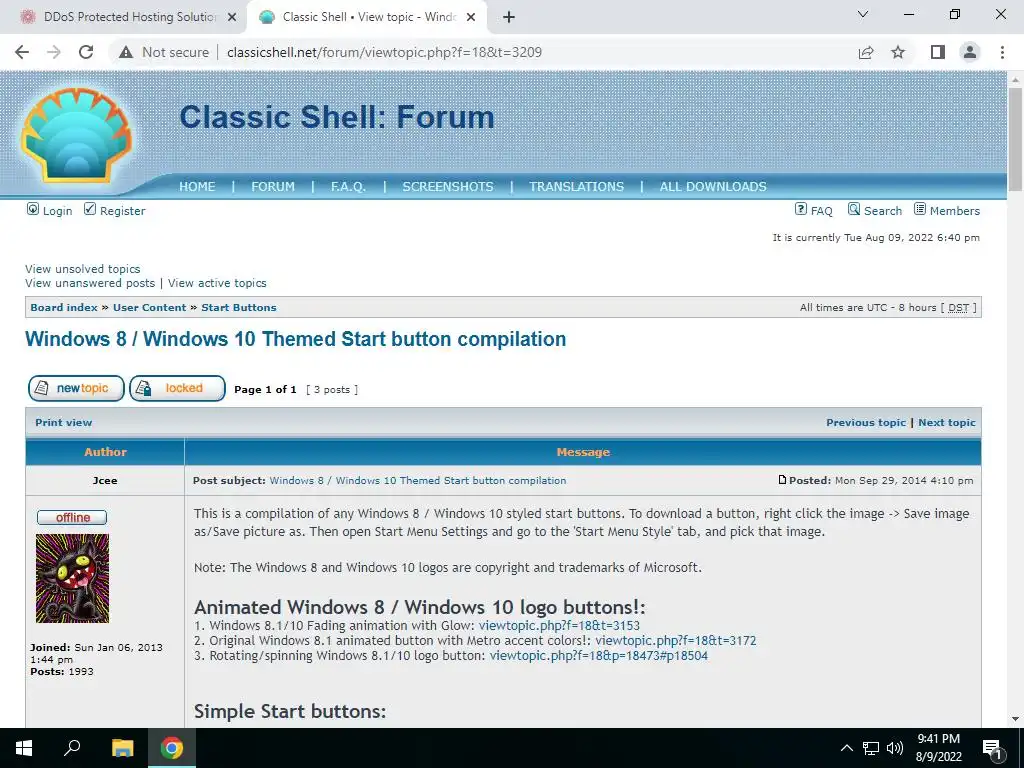
Task: Open the HOME navigation item
Action: [x=197, y=187]
